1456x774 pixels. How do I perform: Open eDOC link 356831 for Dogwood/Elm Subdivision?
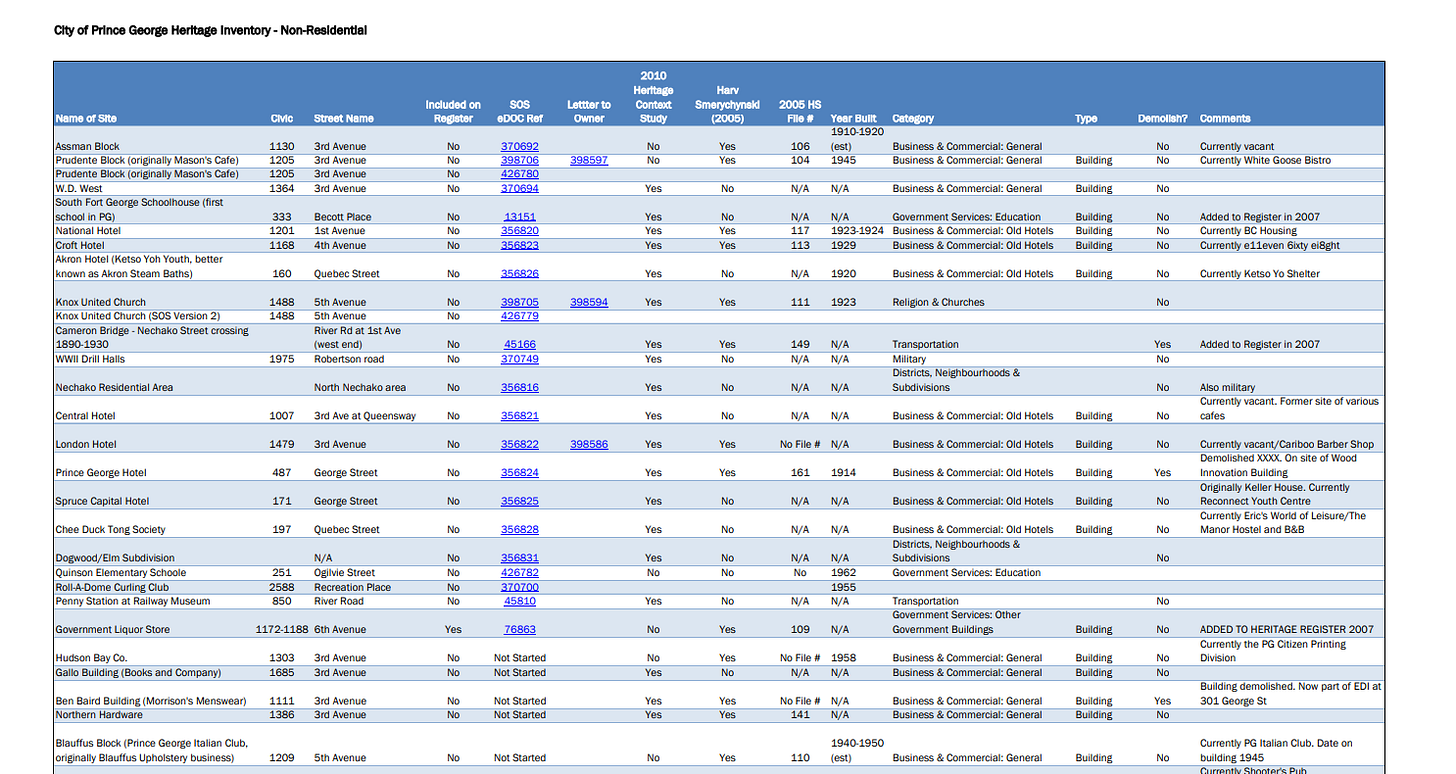pyautogui.click(x=520, y=559)
